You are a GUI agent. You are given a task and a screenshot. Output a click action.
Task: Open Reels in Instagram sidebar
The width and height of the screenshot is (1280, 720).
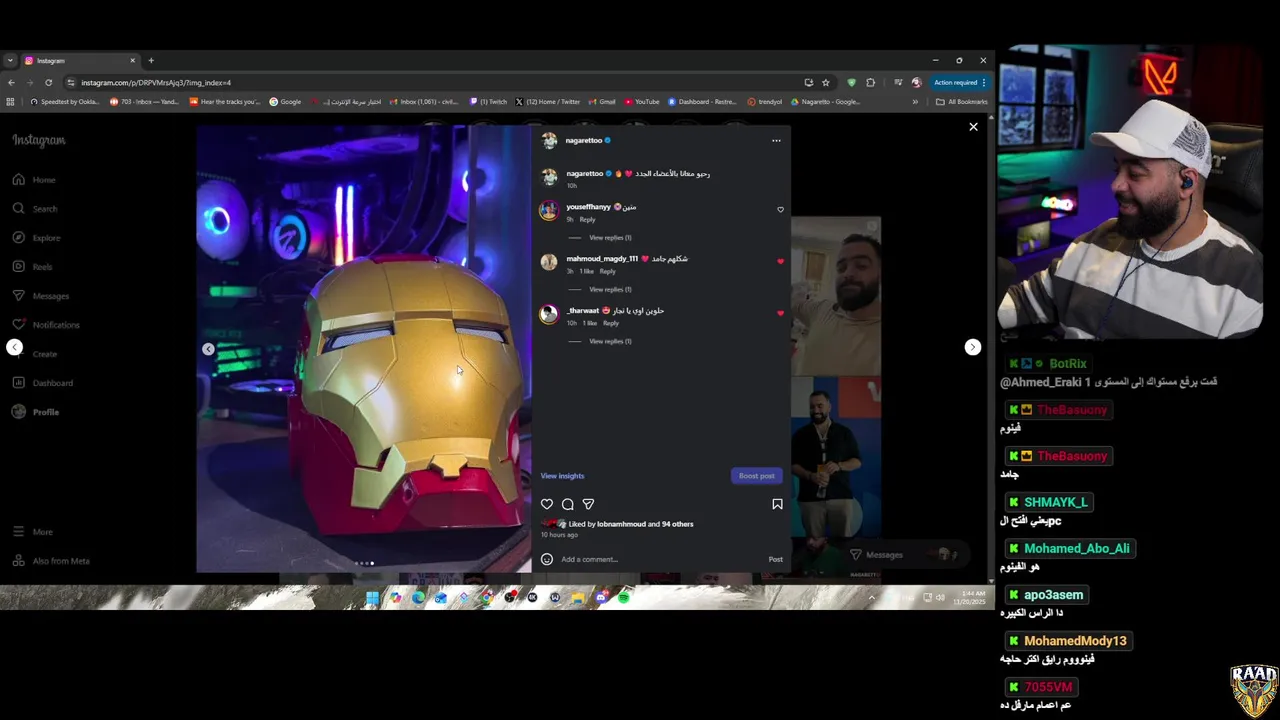33,267
